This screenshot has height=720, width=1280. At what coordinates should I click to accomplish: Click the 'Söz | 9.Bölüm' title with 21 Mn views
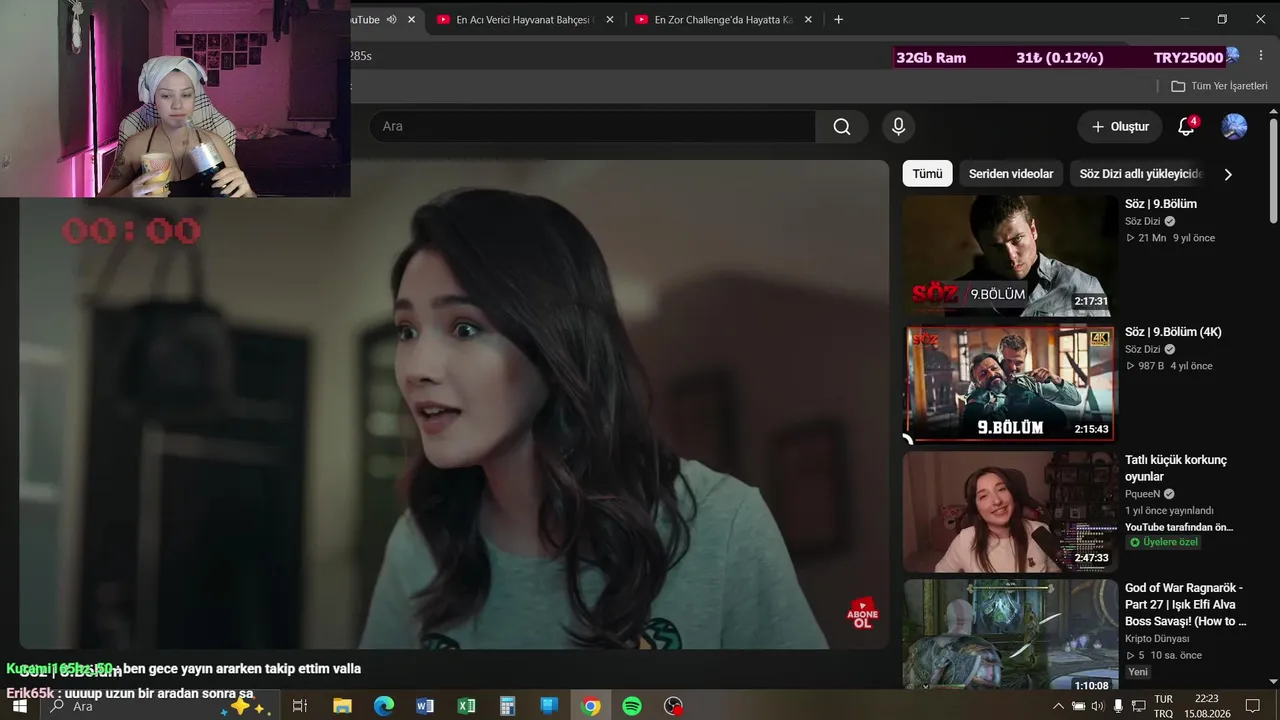(1161, 204)
